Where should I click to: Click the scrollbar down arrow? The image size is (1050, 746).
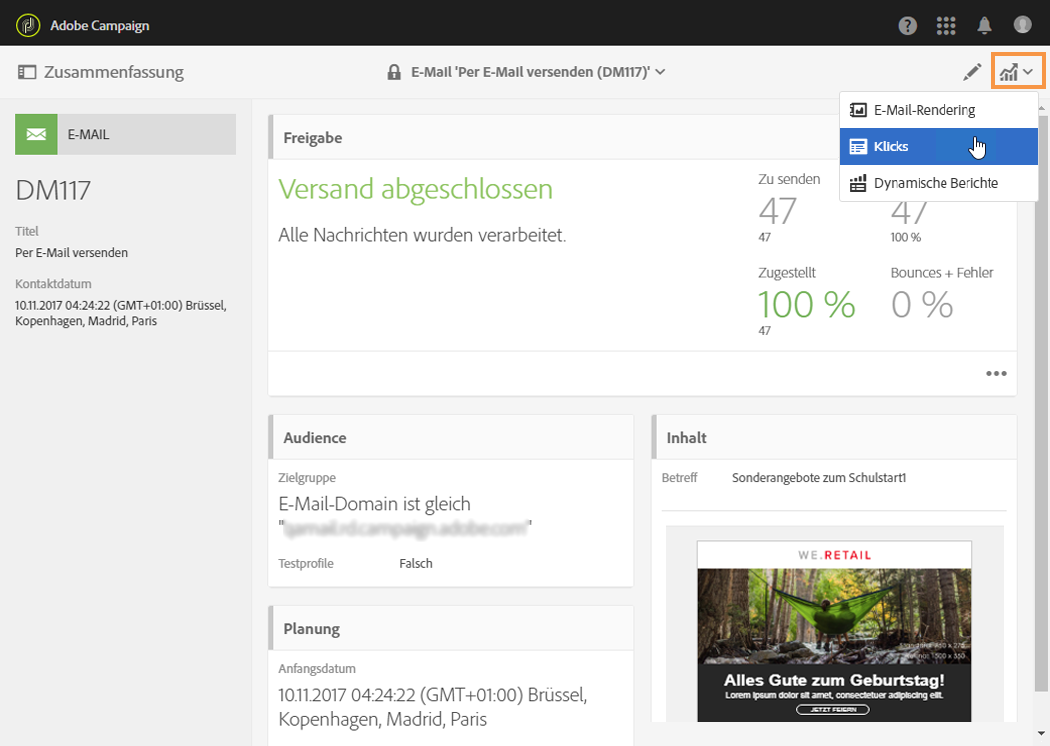[x=1041, y=734]
